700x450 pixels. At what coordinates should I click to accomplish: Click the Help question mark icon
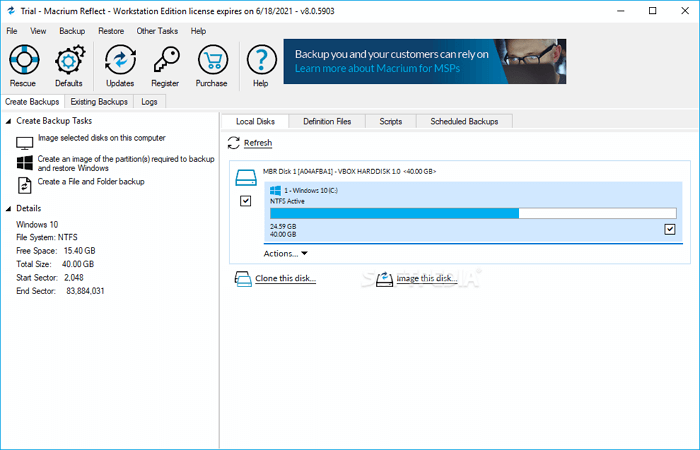point(261,62)
